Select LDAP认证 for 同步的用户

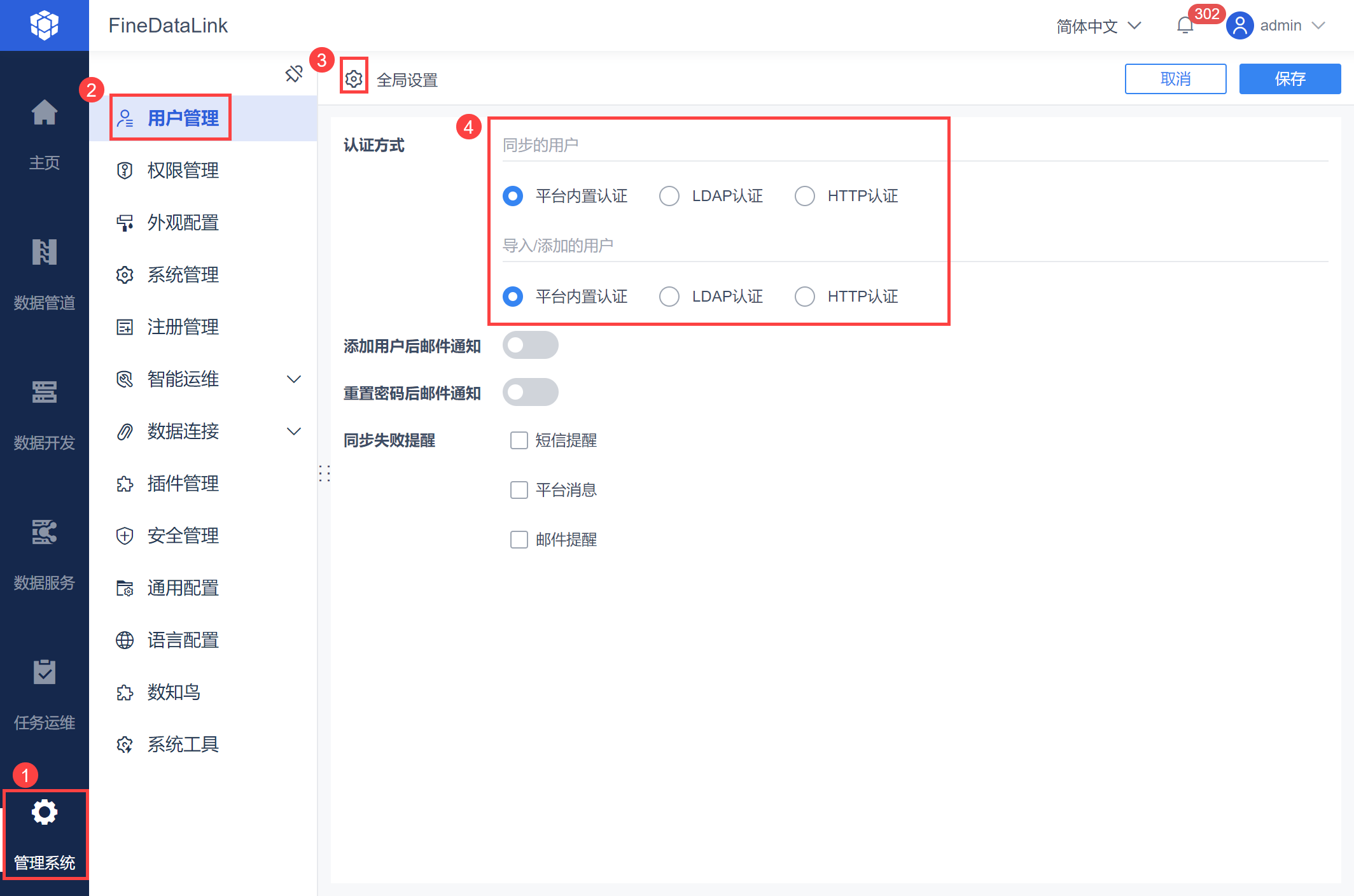point(669,196)
